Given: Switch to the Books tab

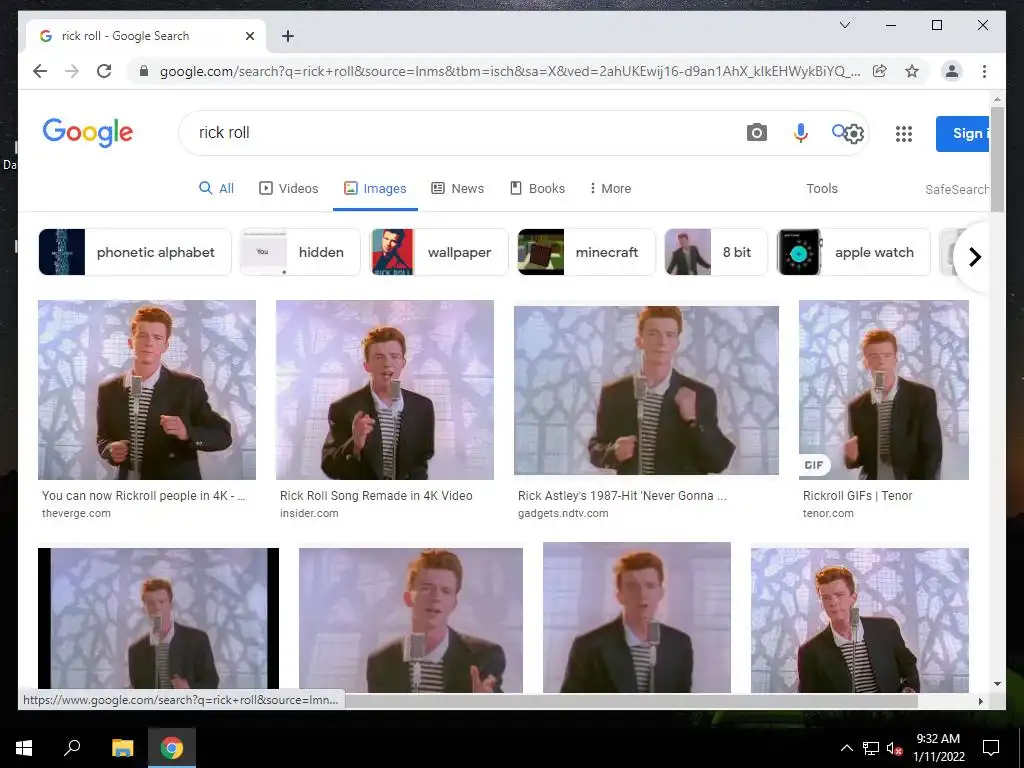Looking at the screenshot, I should 537,188.
